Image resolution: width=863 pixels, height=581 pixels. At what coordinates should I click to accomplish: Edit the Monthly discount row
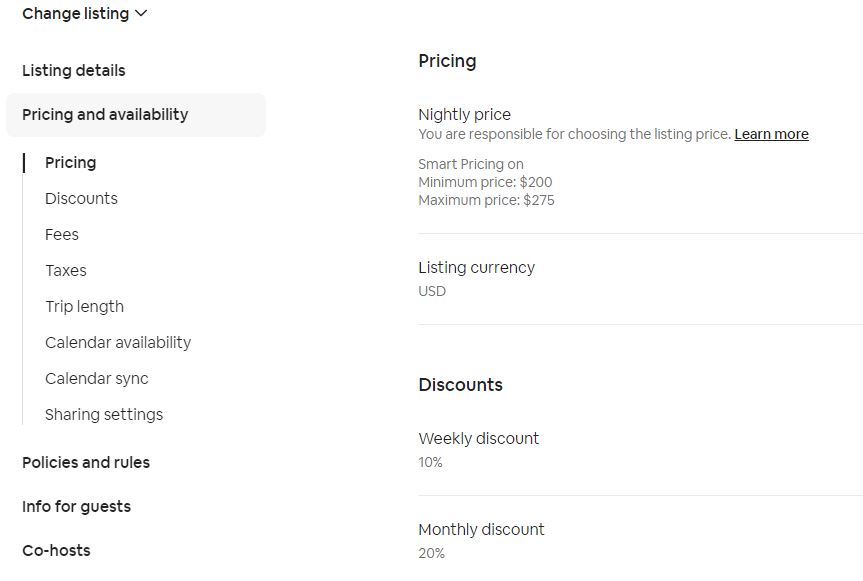pos(481,530)
